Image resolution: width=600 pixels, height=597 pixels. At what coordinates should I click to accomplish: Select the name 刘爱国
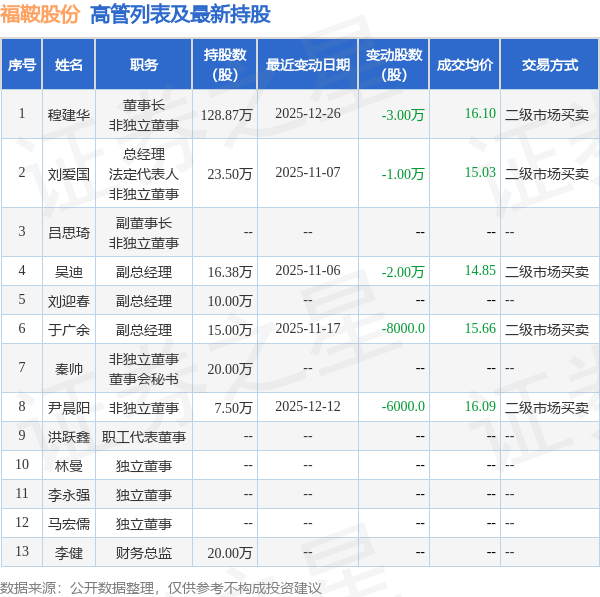click(x=68, y=174)
